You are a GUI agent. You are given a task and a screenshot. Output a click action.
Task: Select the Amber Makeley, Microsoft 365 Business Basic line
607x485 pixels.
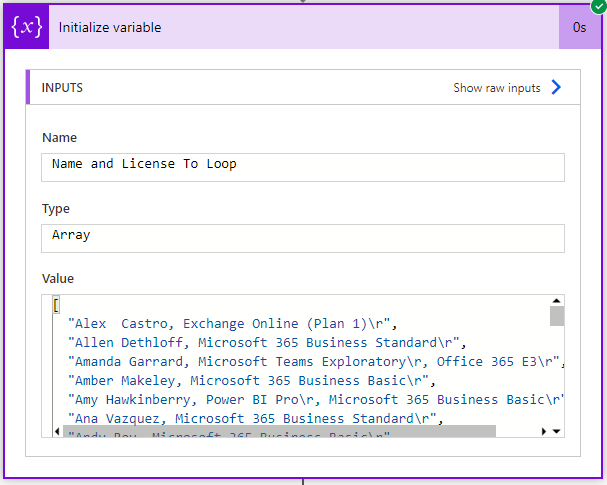(252, 380)
